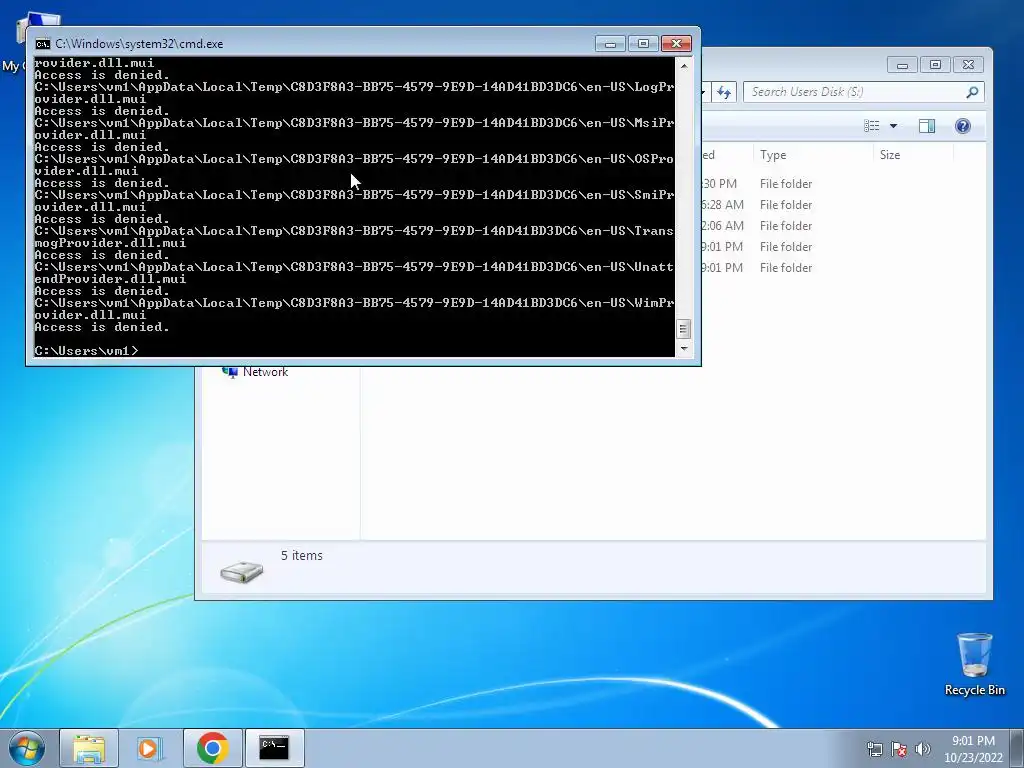
Task: Click the Explorer refresh button
Action: tap(724, 92)
